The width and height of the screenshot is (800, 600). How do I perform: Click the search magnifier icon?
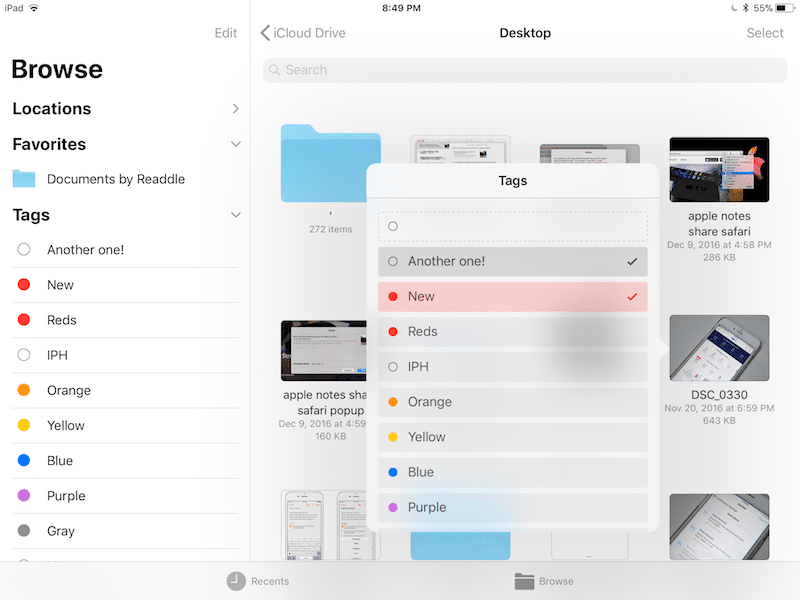pyautogui.click(x=276, y=70)
